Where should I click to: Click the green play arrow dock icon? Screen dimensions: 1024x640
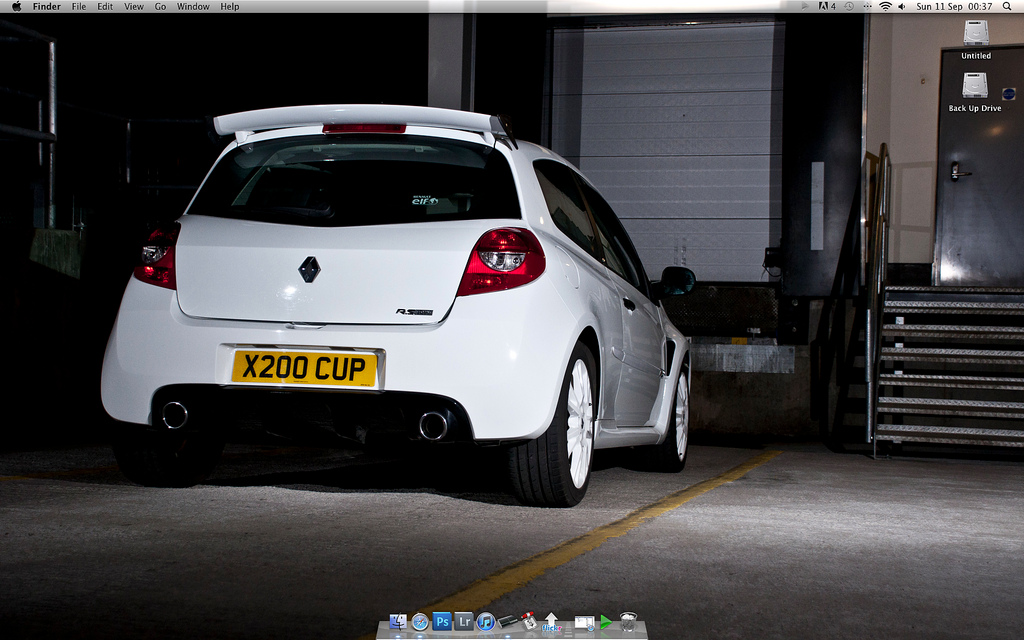coord(606,622)
